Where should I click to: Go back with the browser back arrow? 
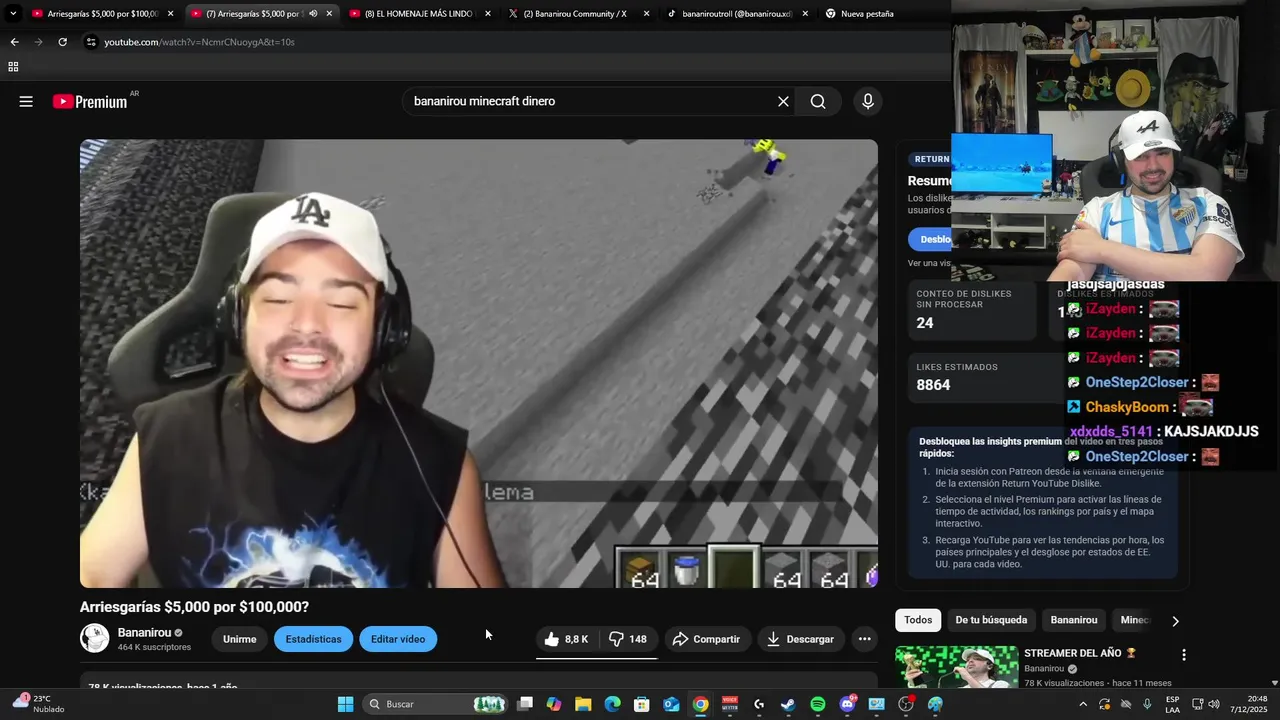pos(14,42)
